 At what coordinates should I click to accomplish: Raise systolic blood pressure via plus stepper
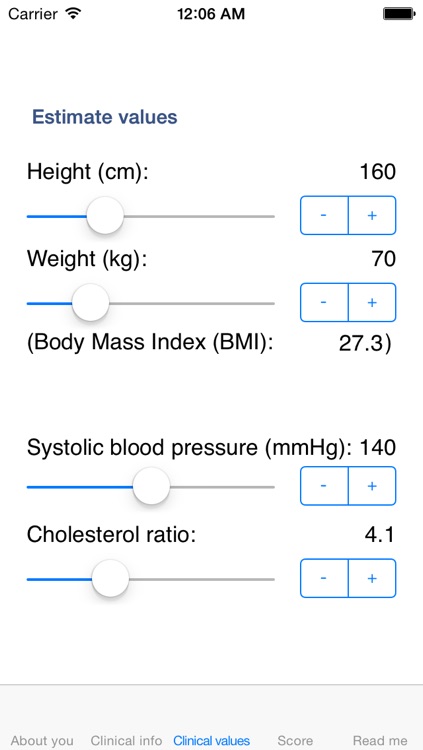coord(372,486)
